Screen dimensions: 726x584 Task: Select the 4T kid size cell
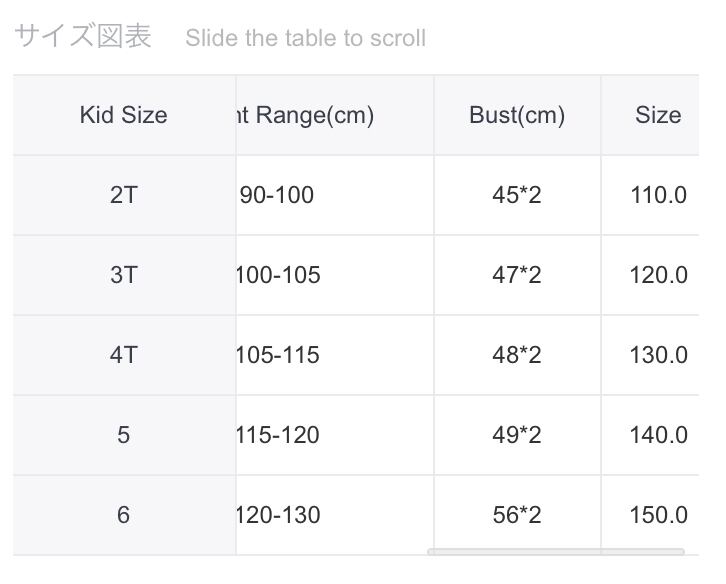point(124,355)
